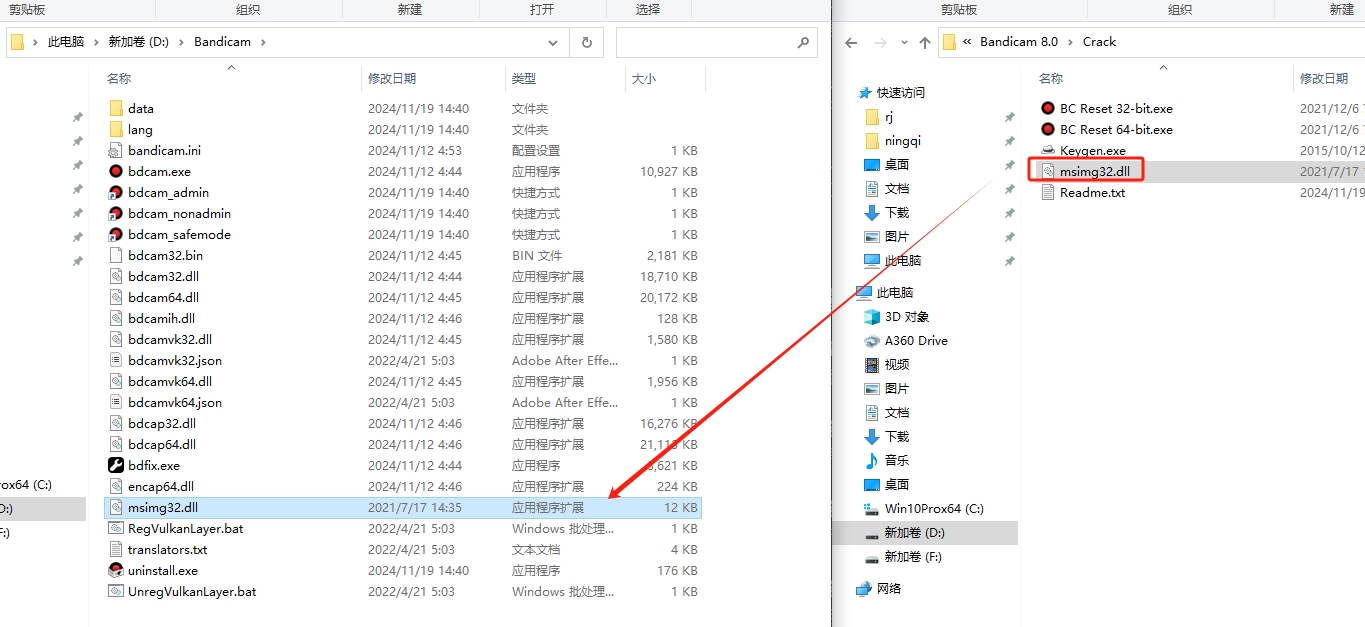The image size is (1365, 627).
Task: Open 音乐 in the navigation pane
Action: 886,460
